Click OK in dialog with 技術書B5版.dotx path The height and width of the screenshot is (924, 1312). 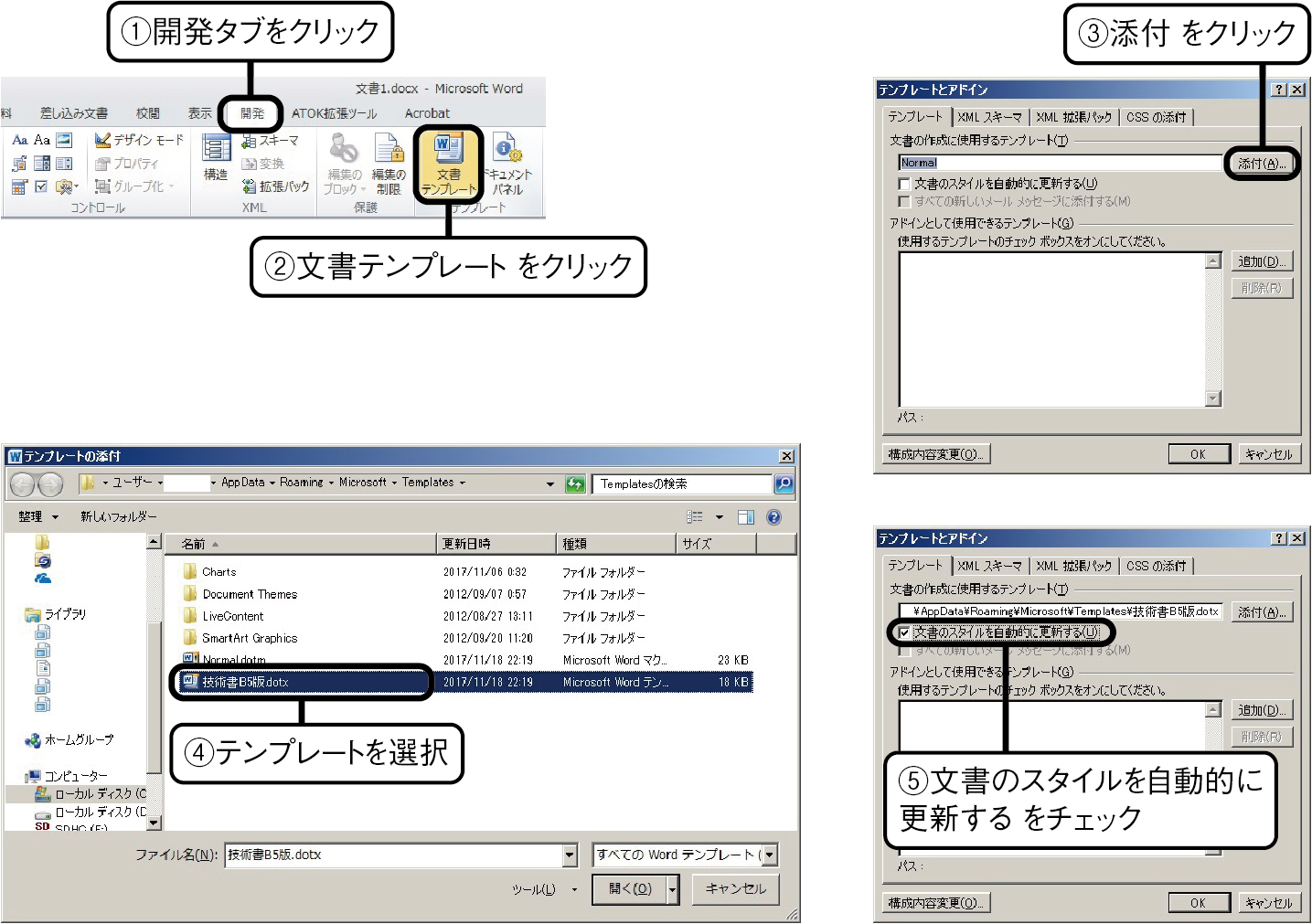[1199, 903]
